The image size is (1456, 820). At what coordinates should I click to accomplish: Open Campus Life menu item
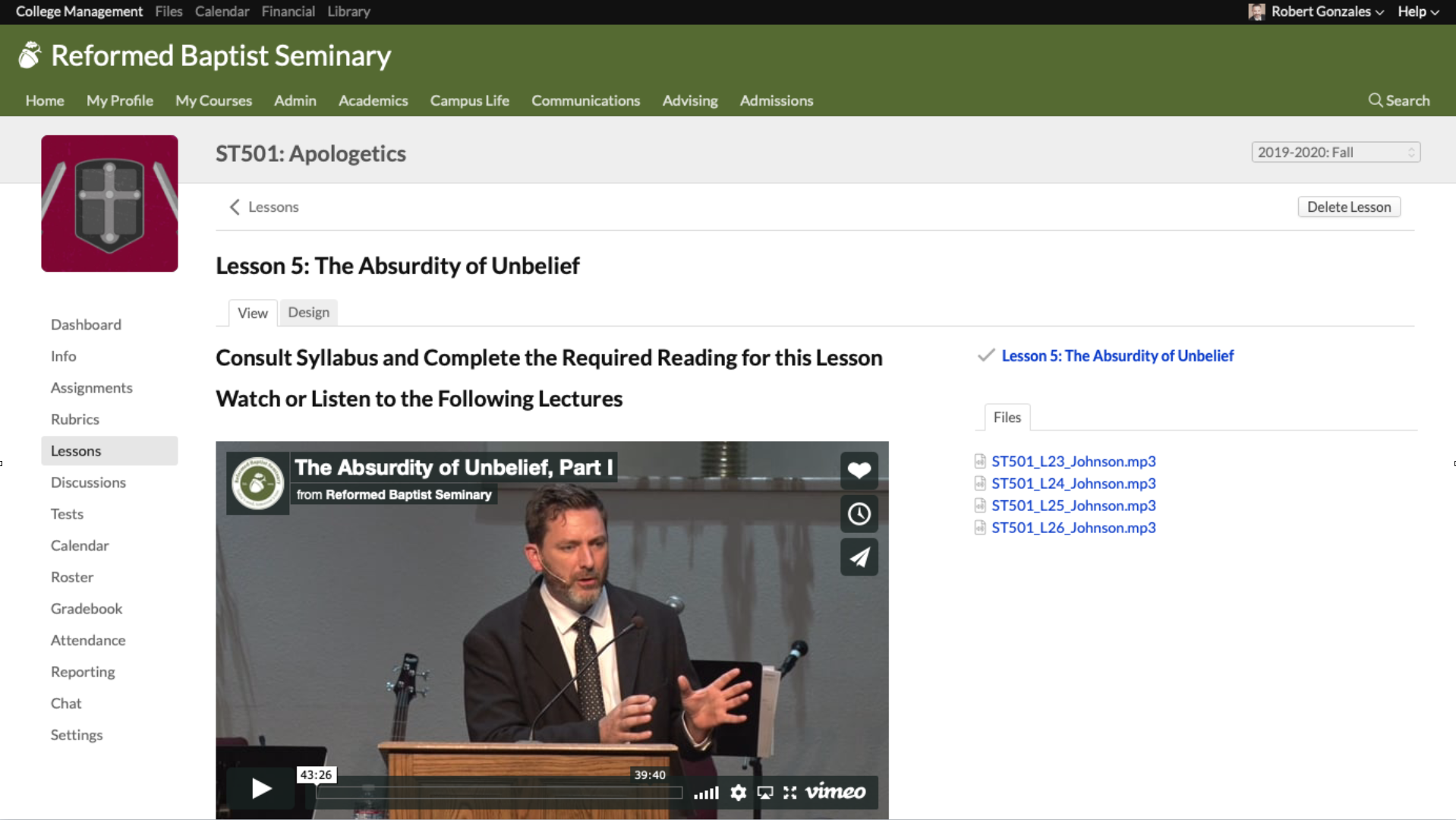click(469, 100)
